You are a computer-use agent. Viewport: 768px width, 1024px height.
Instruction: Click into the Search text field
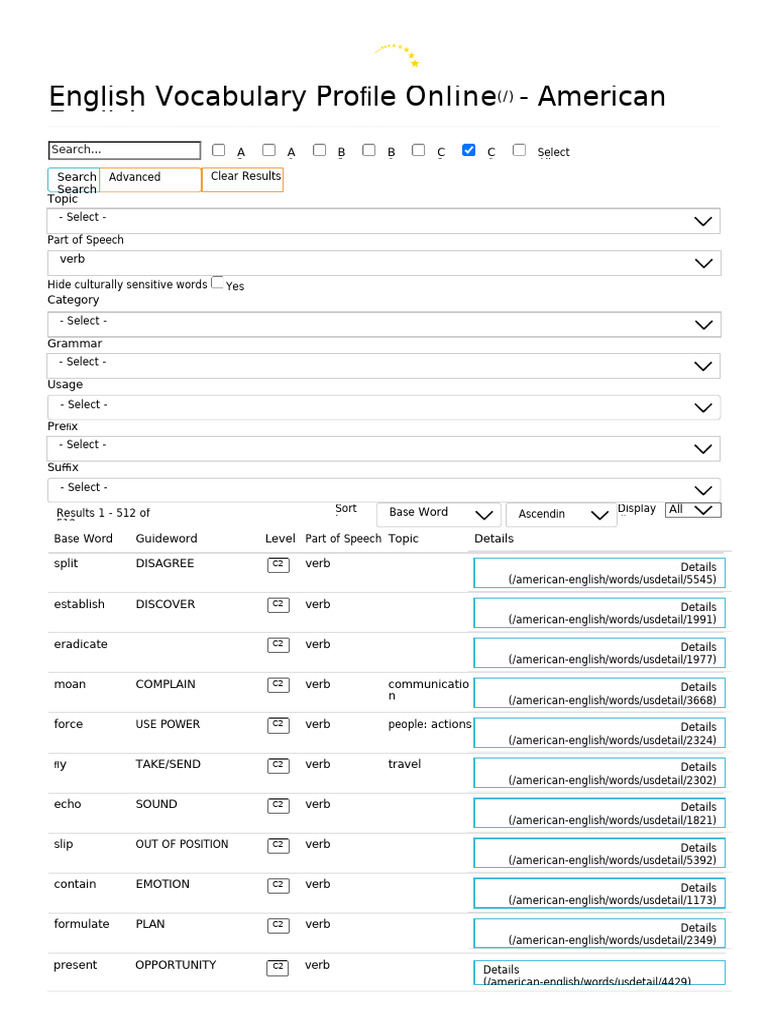124,150
